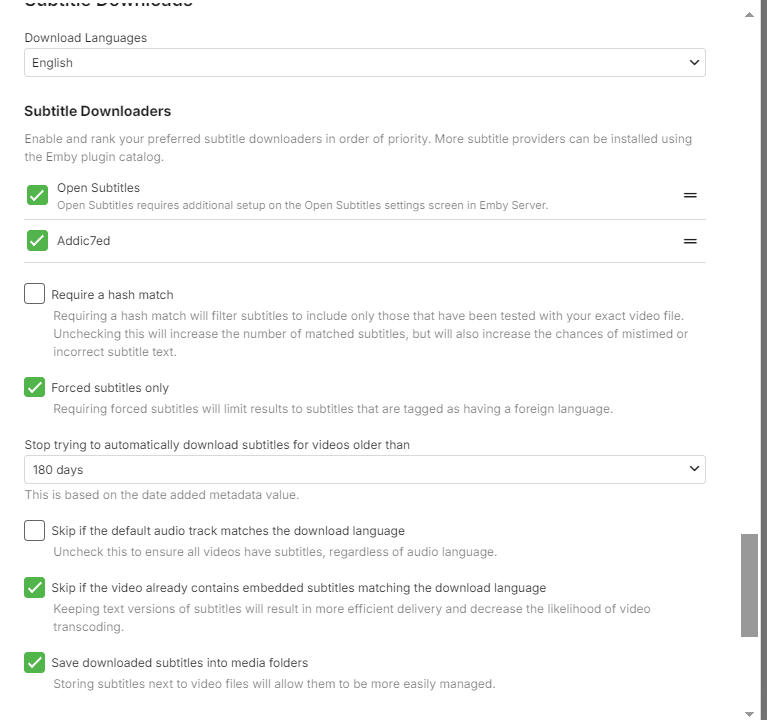Click the Require a hash match label
The image size is (767, 720).
pos(112,295)
